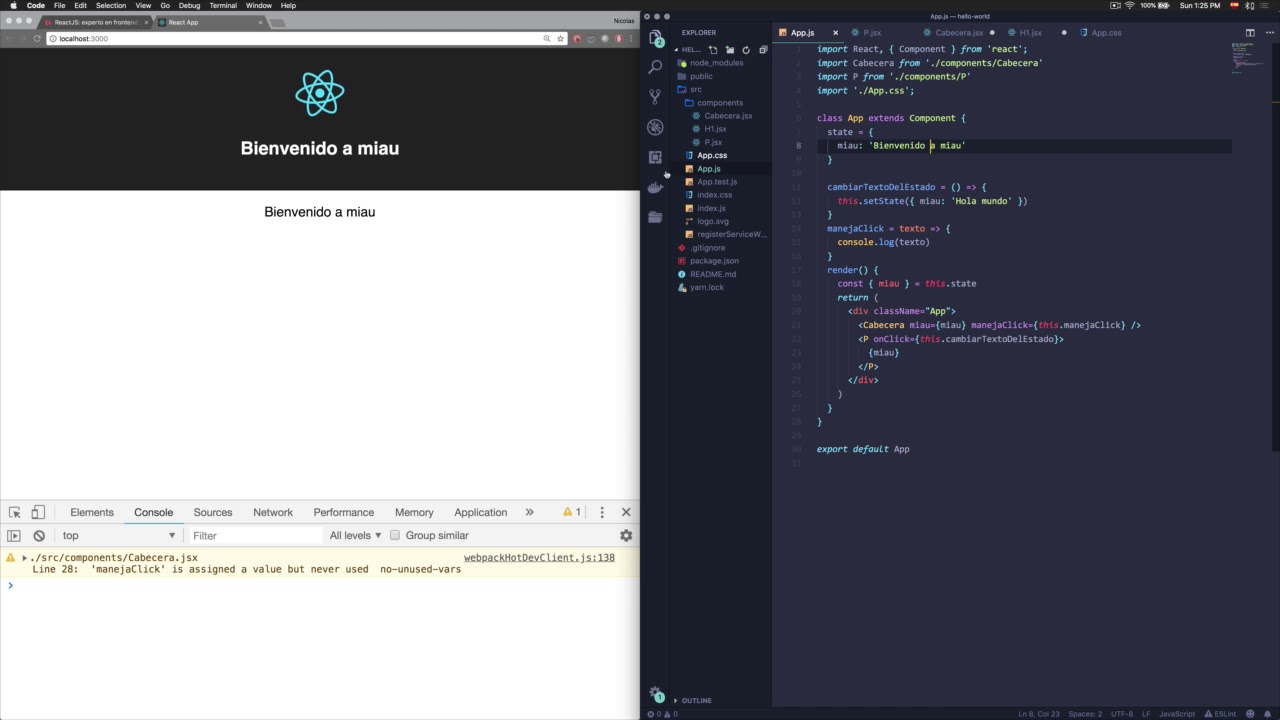This screenshot has height=720, width=1280.
Task: Open the Docker view in activity bar
Action: click(x=656, y=187)
